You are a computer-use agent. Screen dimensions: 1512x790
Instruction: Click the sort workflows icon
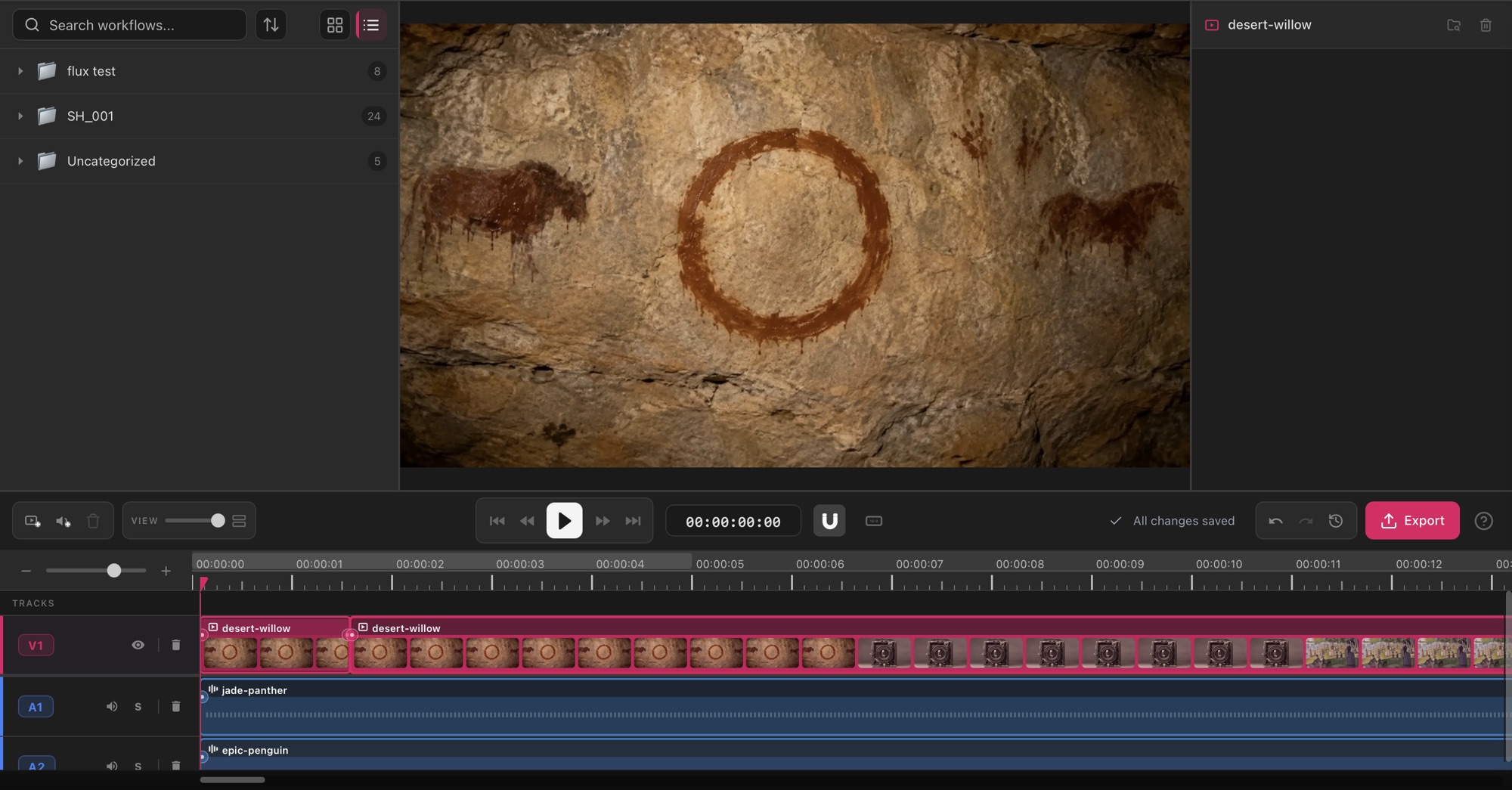[271, 25]
